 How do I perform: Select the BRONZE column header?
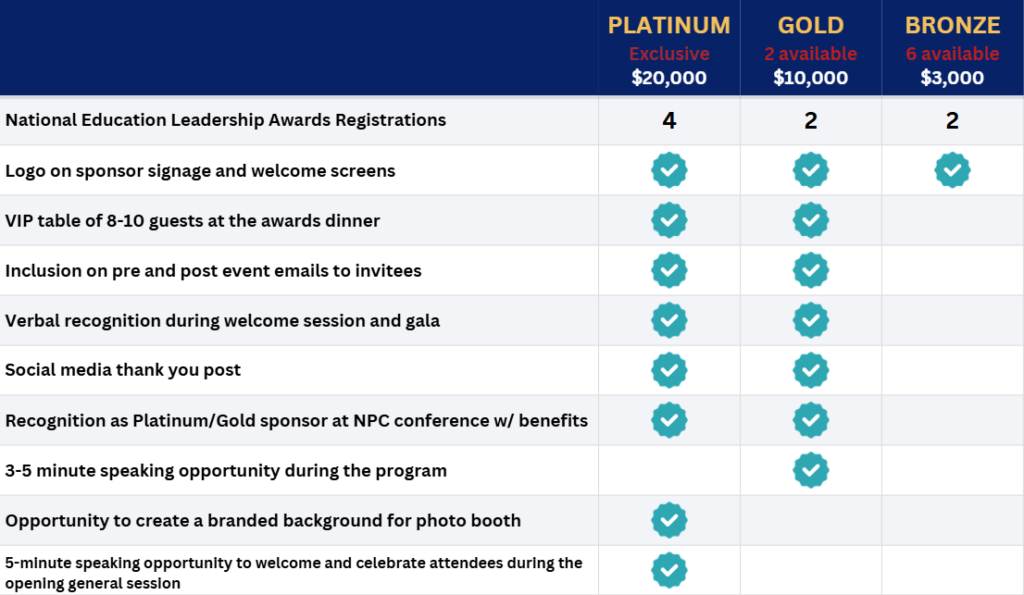[x=952, y=25]
